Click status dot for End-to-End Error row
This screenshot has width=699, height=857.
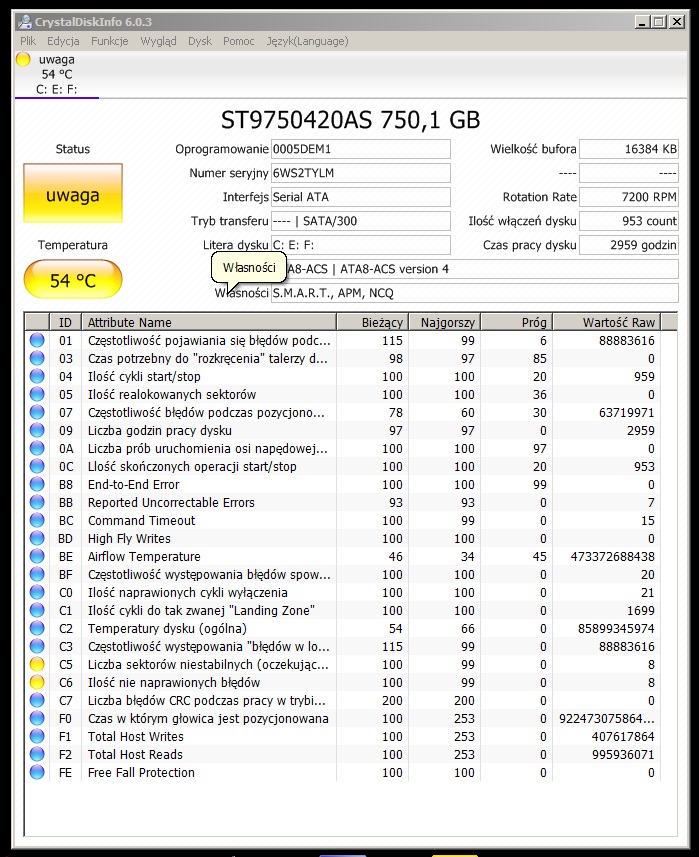37,485
